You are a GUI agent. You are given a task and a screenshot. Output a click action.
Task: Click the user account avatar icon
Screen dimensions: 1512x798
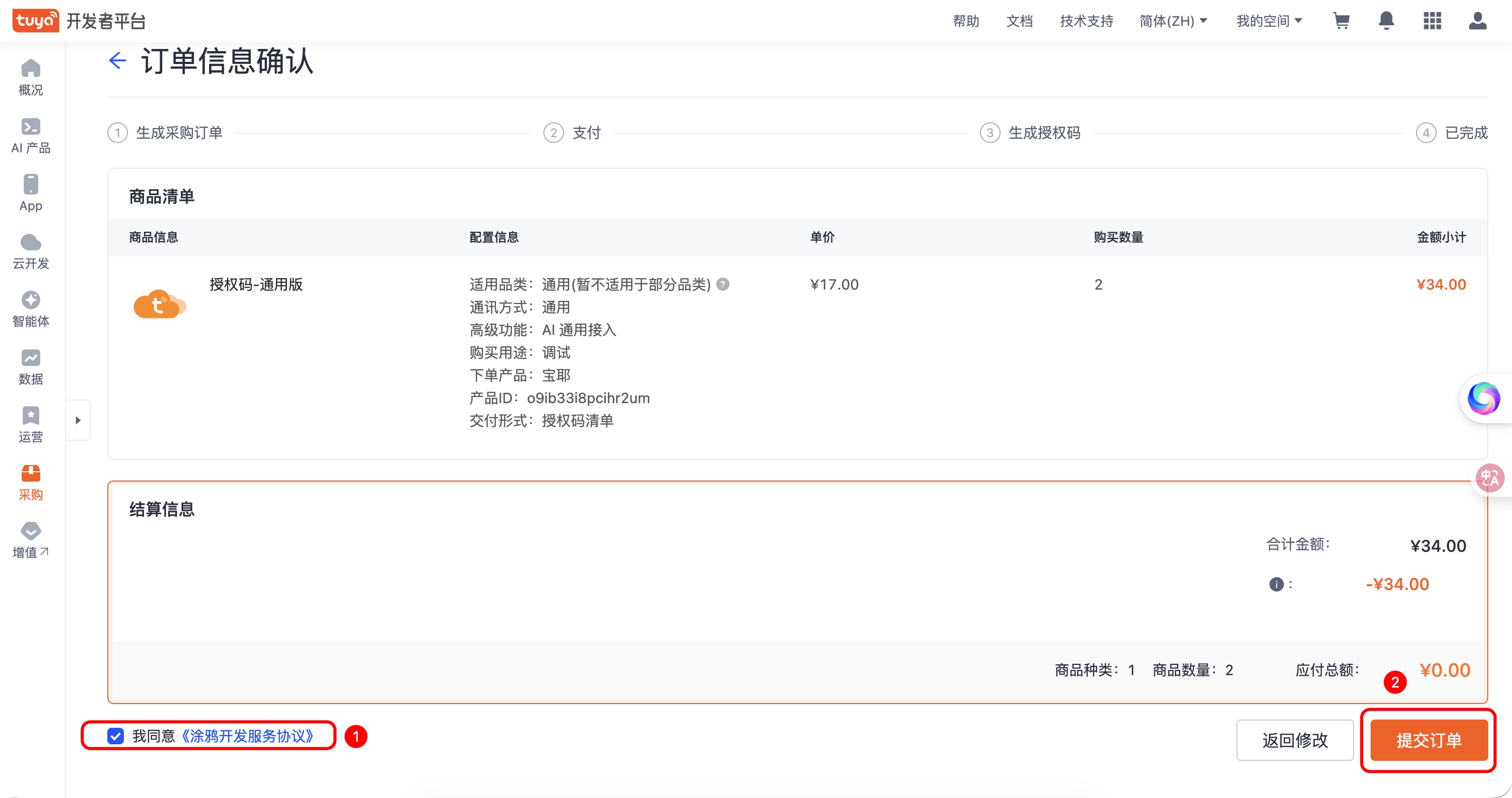click(x=1477, y=21)
